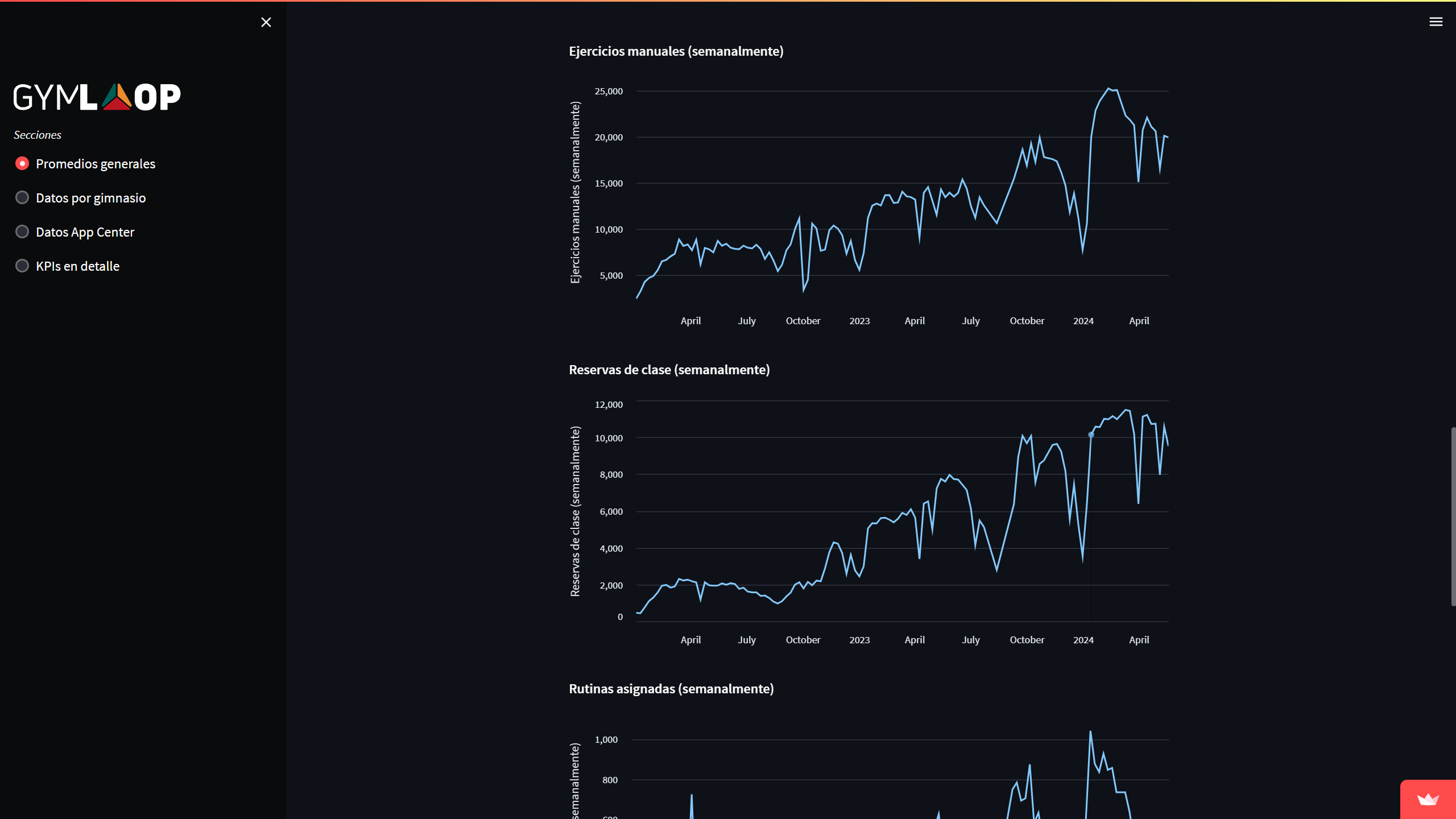Click July label right of 2023, Reservas chart

pos(971,640)
